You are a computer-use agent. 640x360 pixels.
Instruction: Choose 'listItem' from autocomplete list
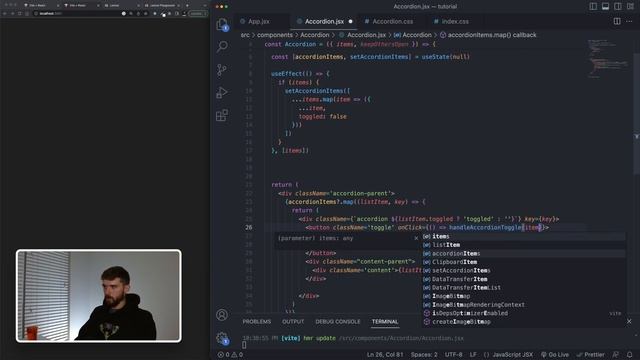tap(523, 245)
